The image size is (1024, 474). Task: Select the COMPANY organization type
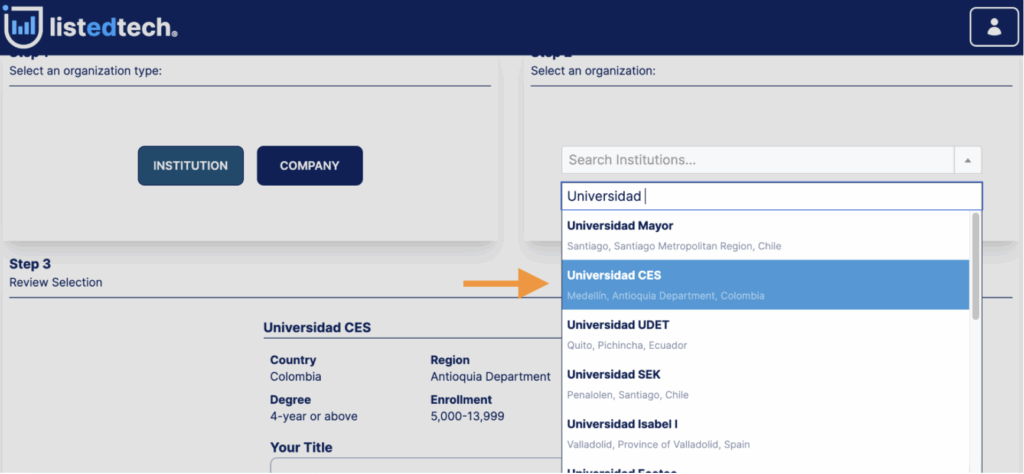pos(310,166)
